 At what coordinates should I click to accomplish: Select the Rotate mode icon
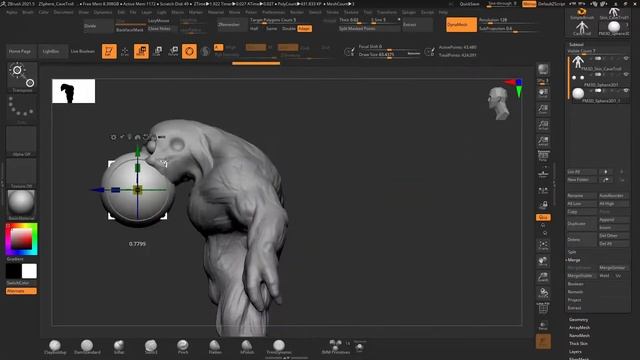click(173, 51)
